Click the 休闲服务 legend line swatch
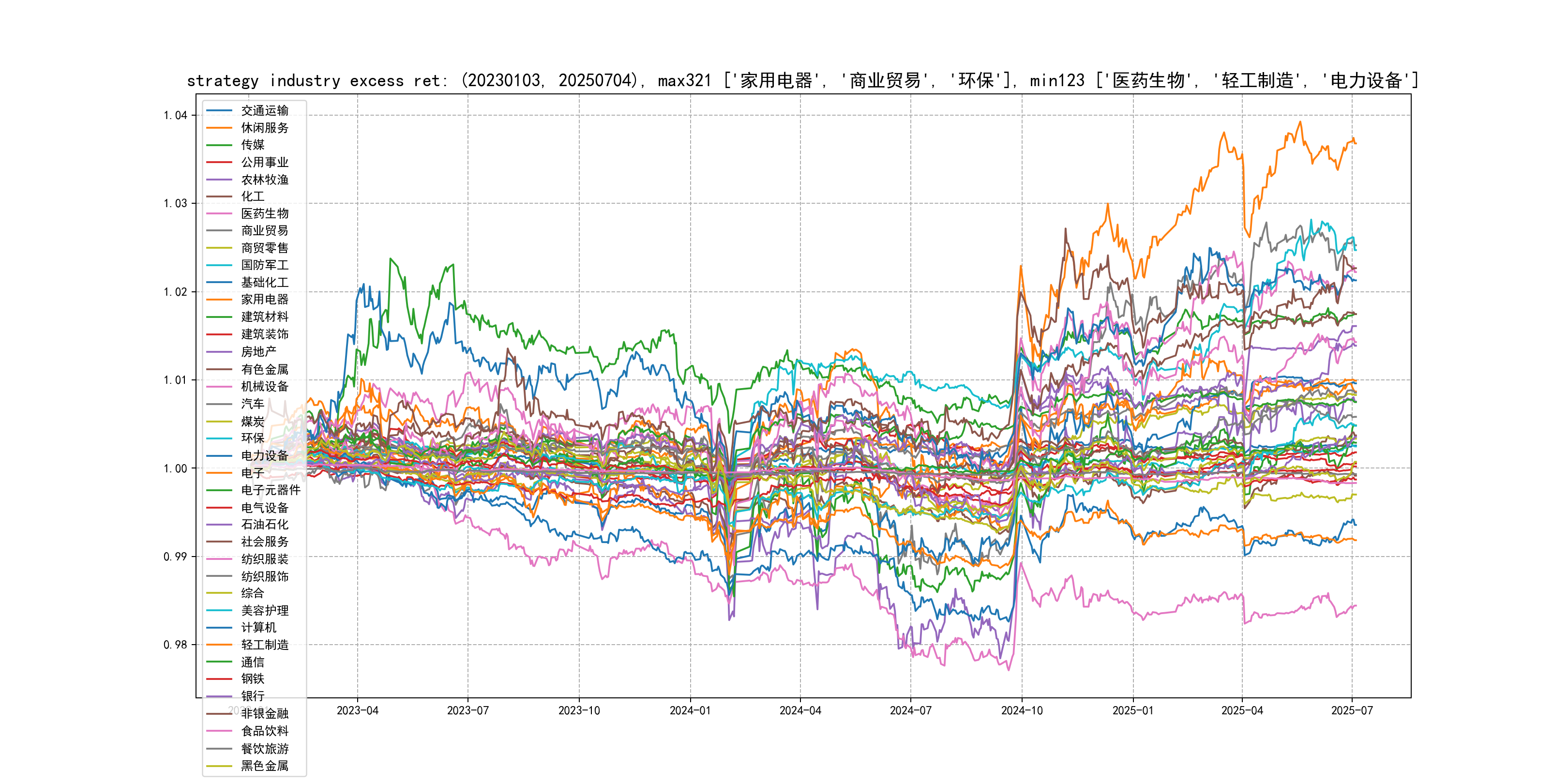Screen dimensions: 1568x784 (x=219, y=128)
